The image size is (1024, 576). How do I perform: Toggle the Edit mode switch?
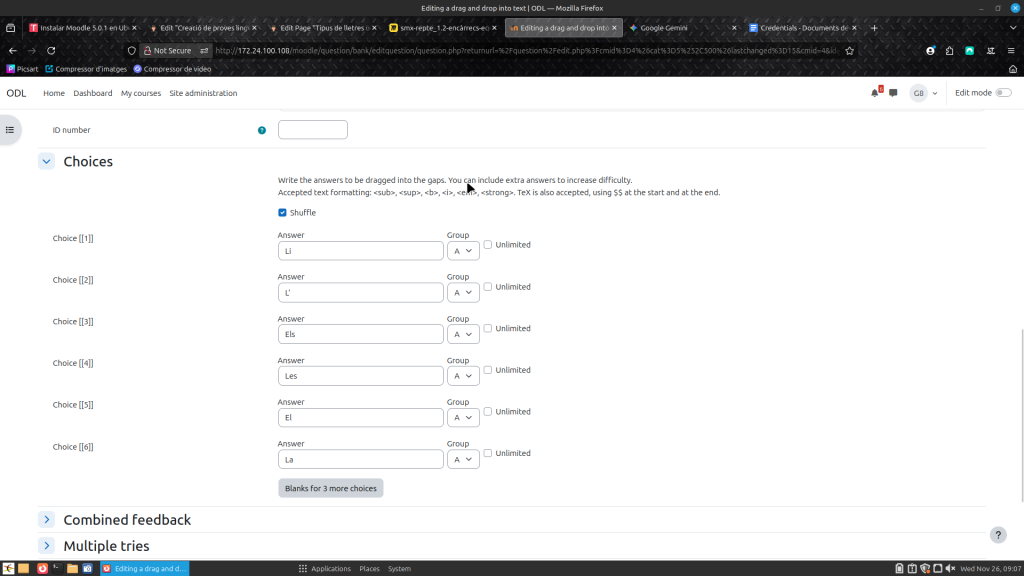[x=1002, y=93]
